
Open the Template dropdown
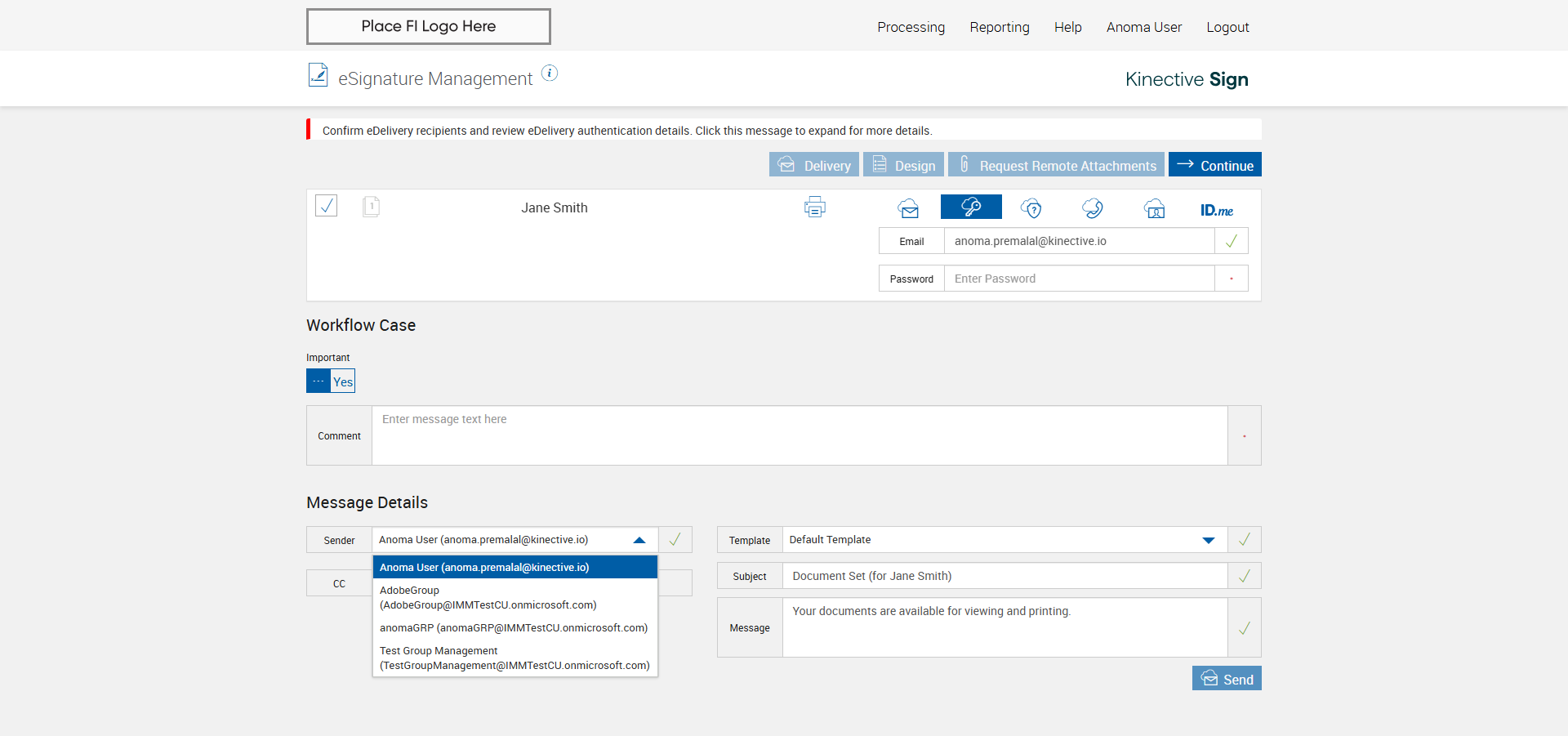[1208, 540]
